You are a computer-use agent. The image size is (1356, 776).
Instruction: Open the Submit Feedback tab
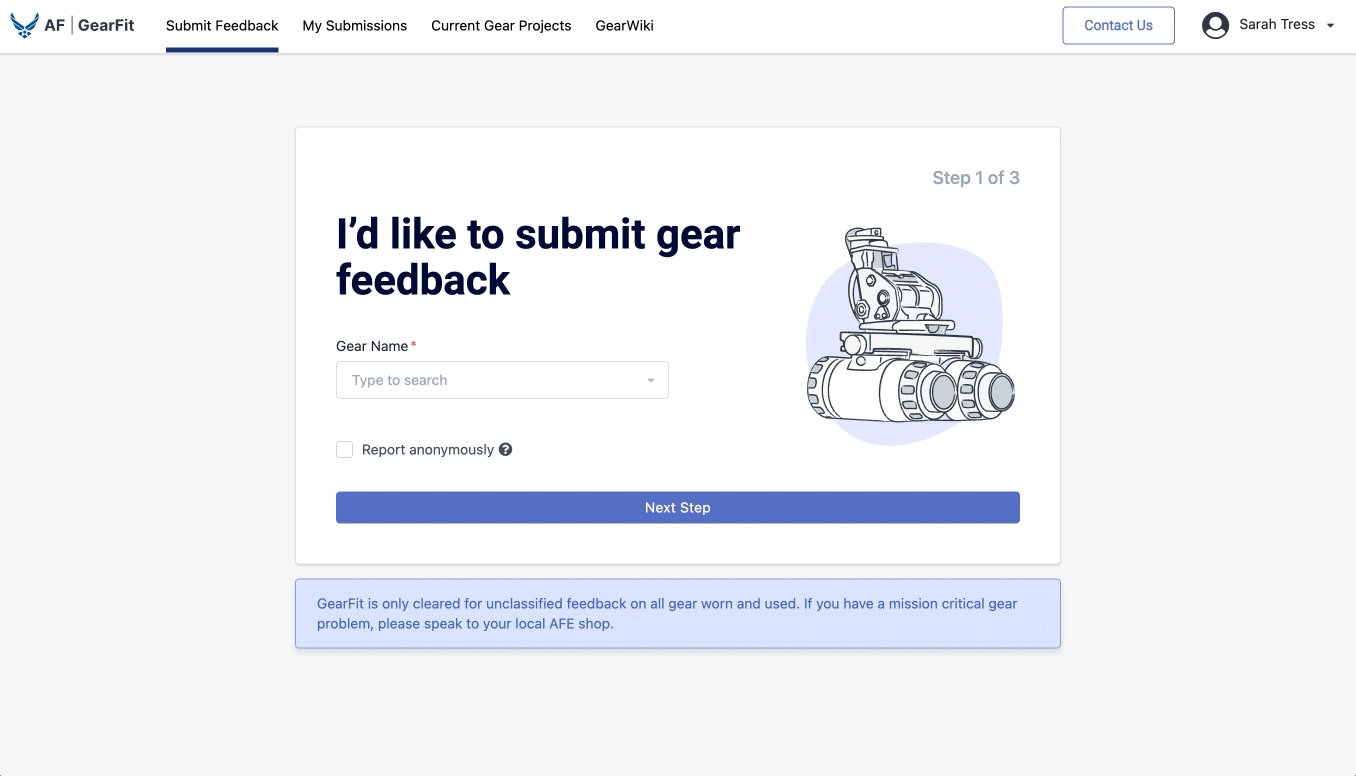pyautogui.click(x=222, y=26)
